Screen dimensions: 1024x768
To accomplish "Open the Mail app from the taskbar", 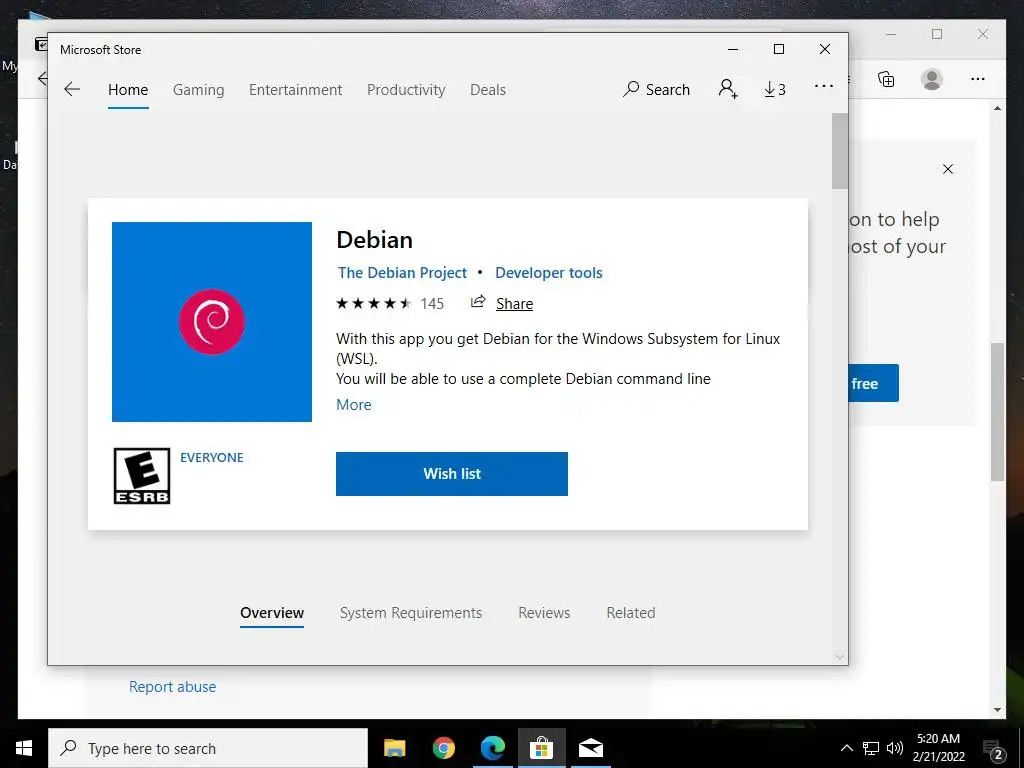I will pos(591,748).
